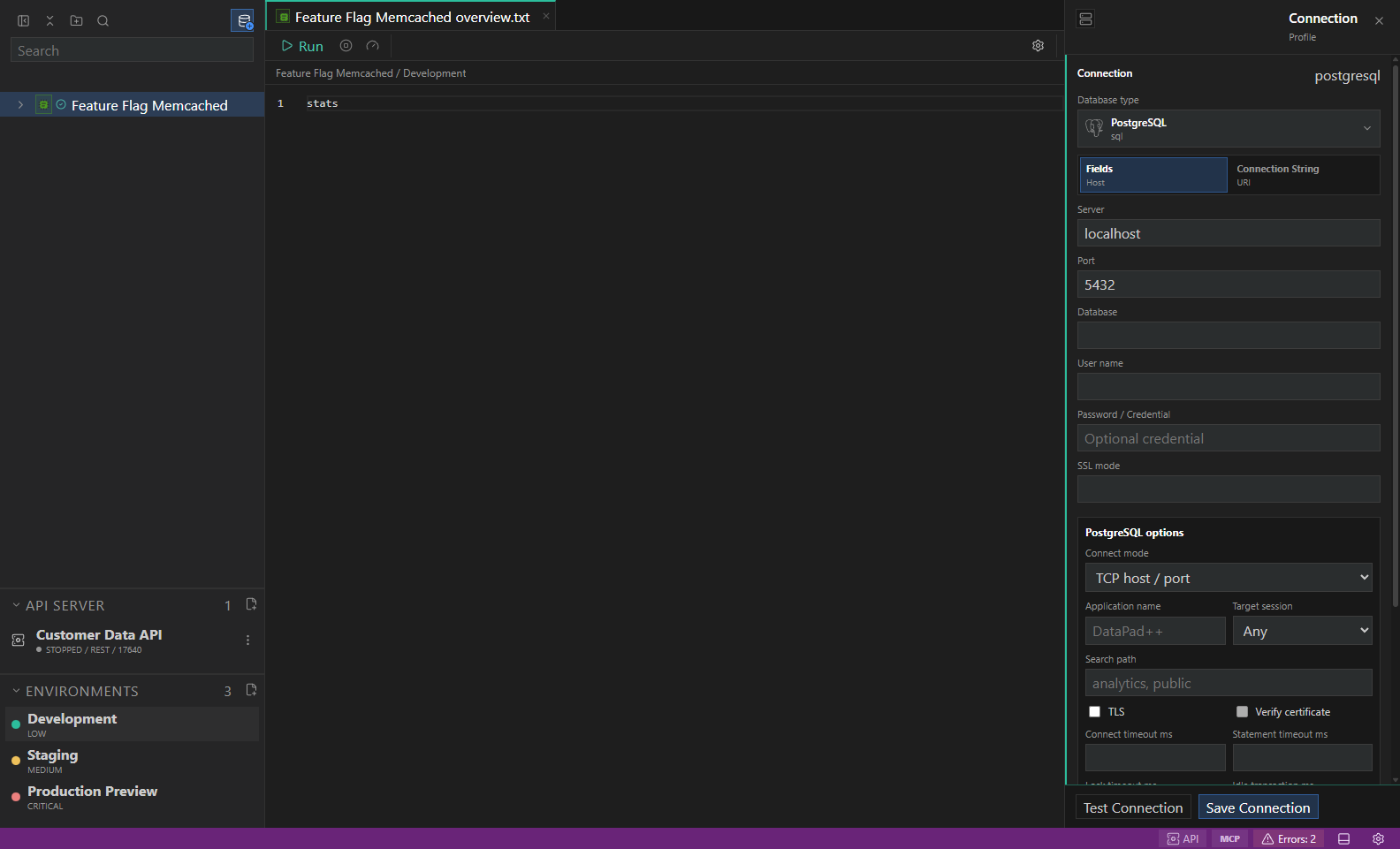The height and width of the screenshot is (849, 1400).
Task: Add a new API server
Action: point(251,604)
